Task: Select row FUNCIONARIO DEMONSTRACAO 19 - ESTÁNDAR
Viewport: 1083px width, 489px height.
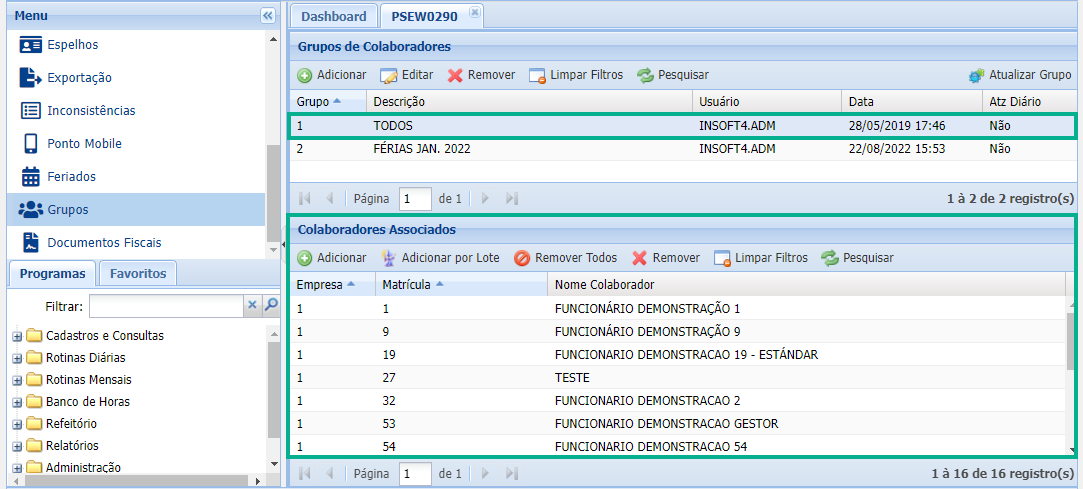Action: click(x=678, y=354)
